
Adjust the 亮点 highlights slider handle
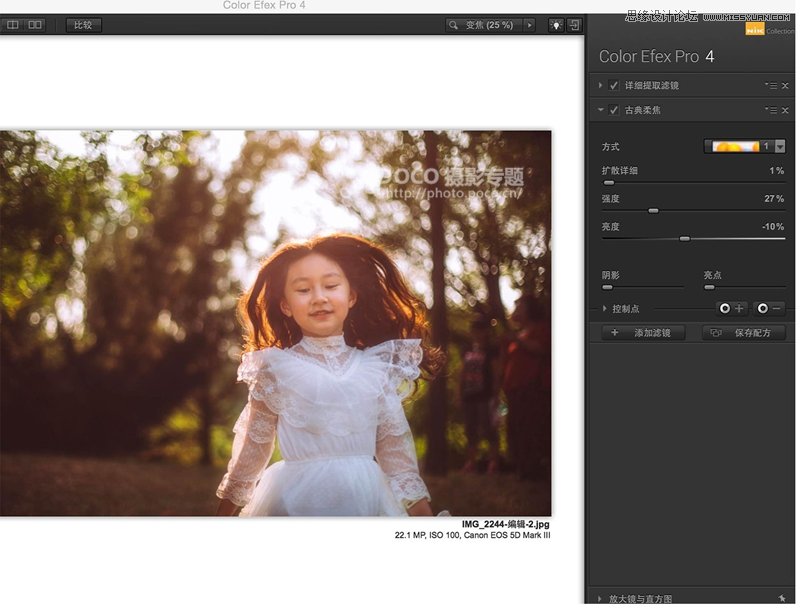click(709, 288)
